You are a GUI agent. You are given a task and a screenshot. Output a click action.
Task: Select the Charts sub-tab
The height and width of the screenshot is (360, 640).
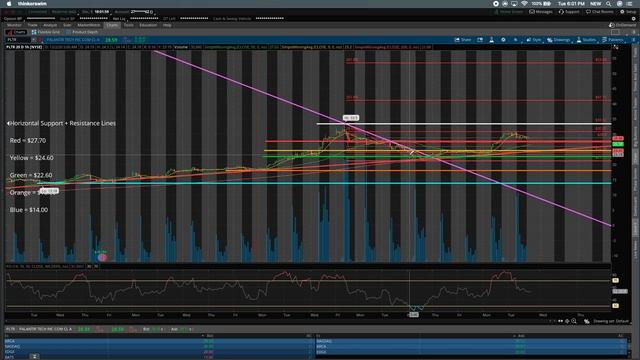coord(17,32)
